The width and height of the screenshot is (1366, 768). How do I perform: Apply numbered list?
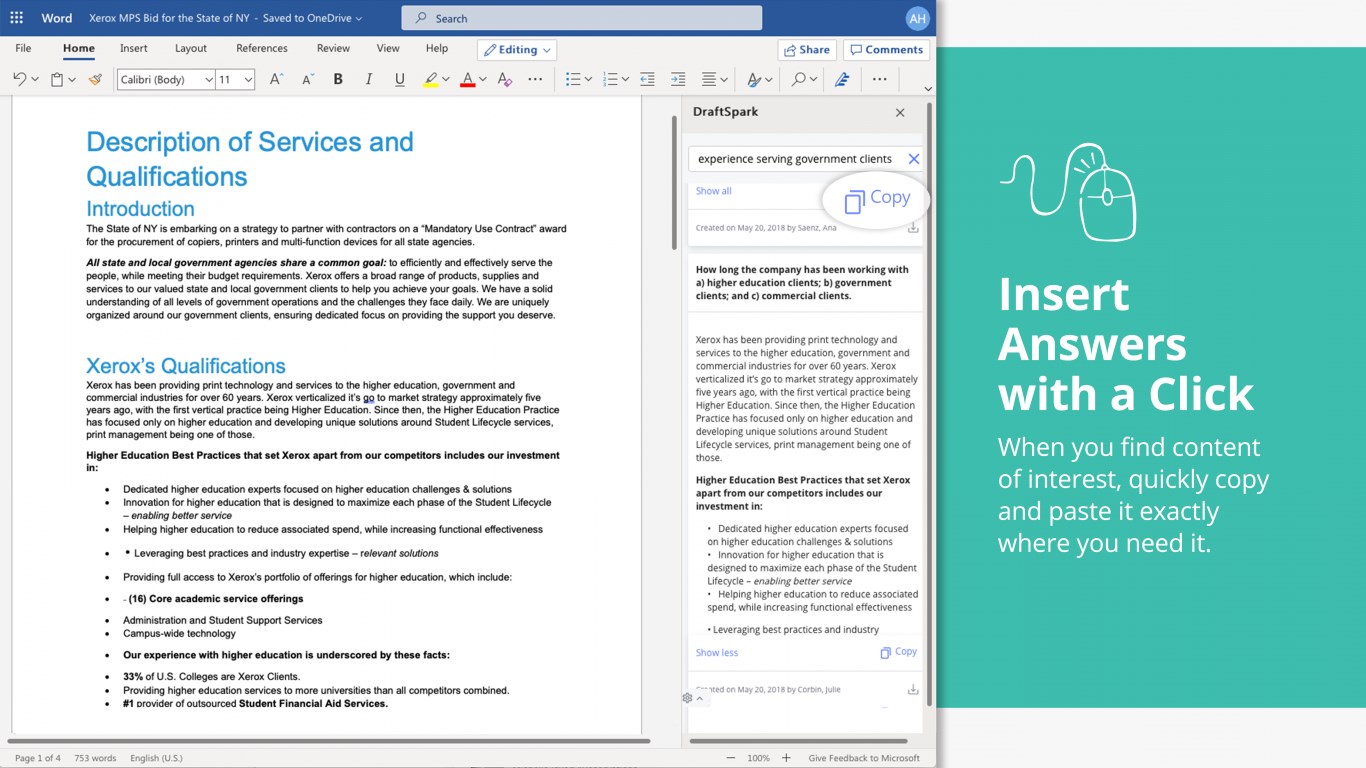tap(610, 79)
